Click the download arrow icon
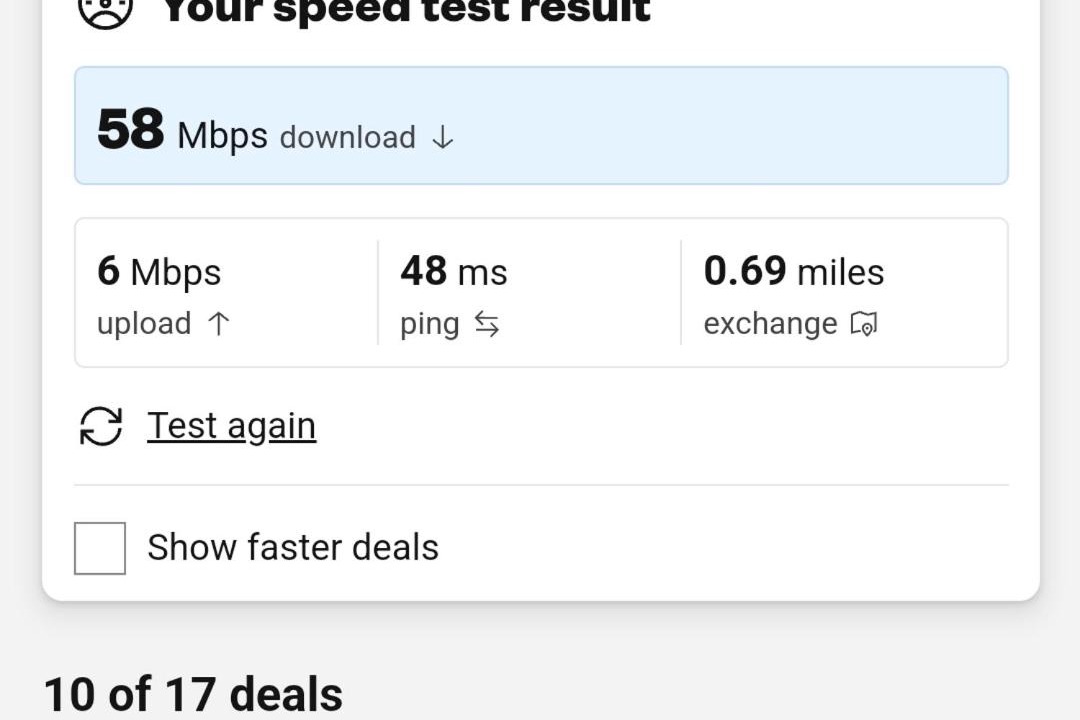This screenshot has width=1080, height=720. [x=442, y=138]
